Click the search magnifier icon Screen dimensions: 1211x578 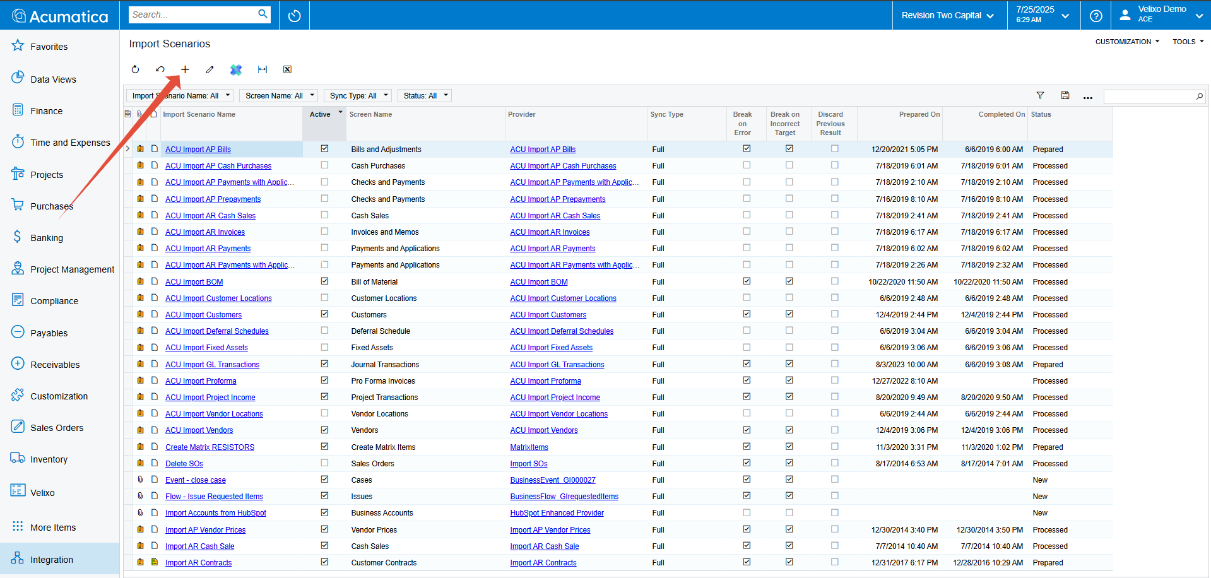click(263, 14)
